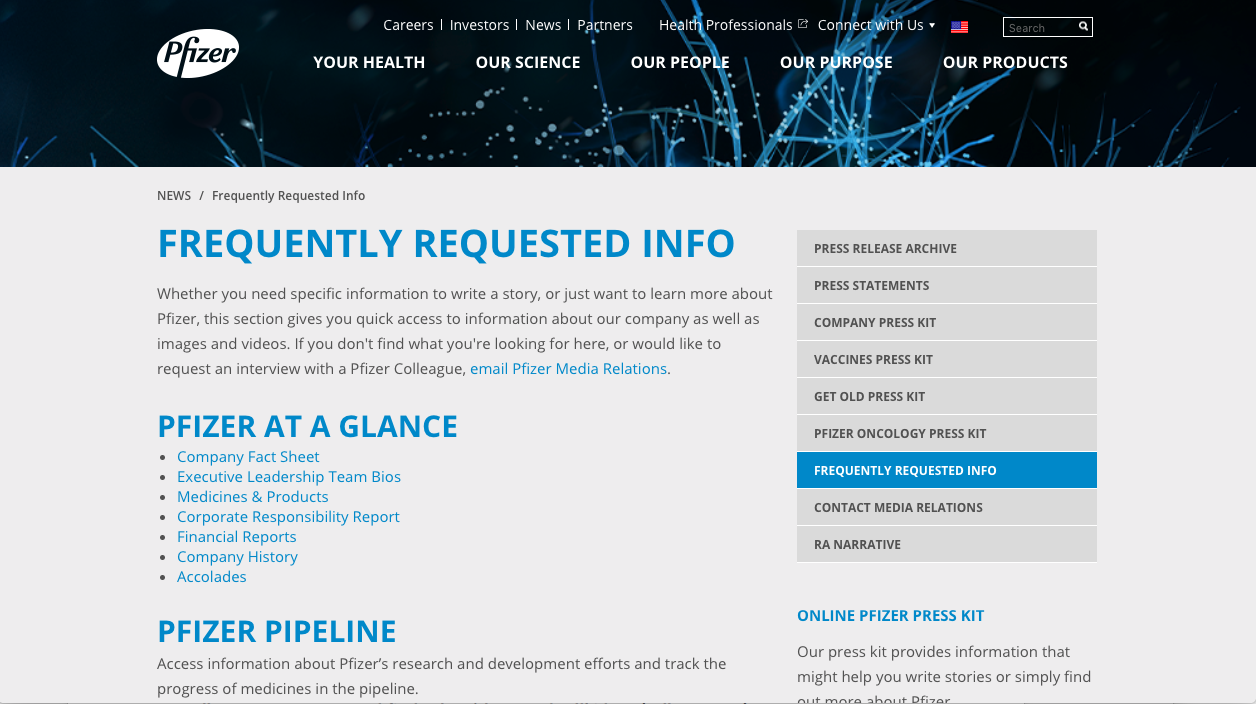Open the YOUR HEALTH menu
The width and height of the screenshot is (1256, 704).
[369, 62]
